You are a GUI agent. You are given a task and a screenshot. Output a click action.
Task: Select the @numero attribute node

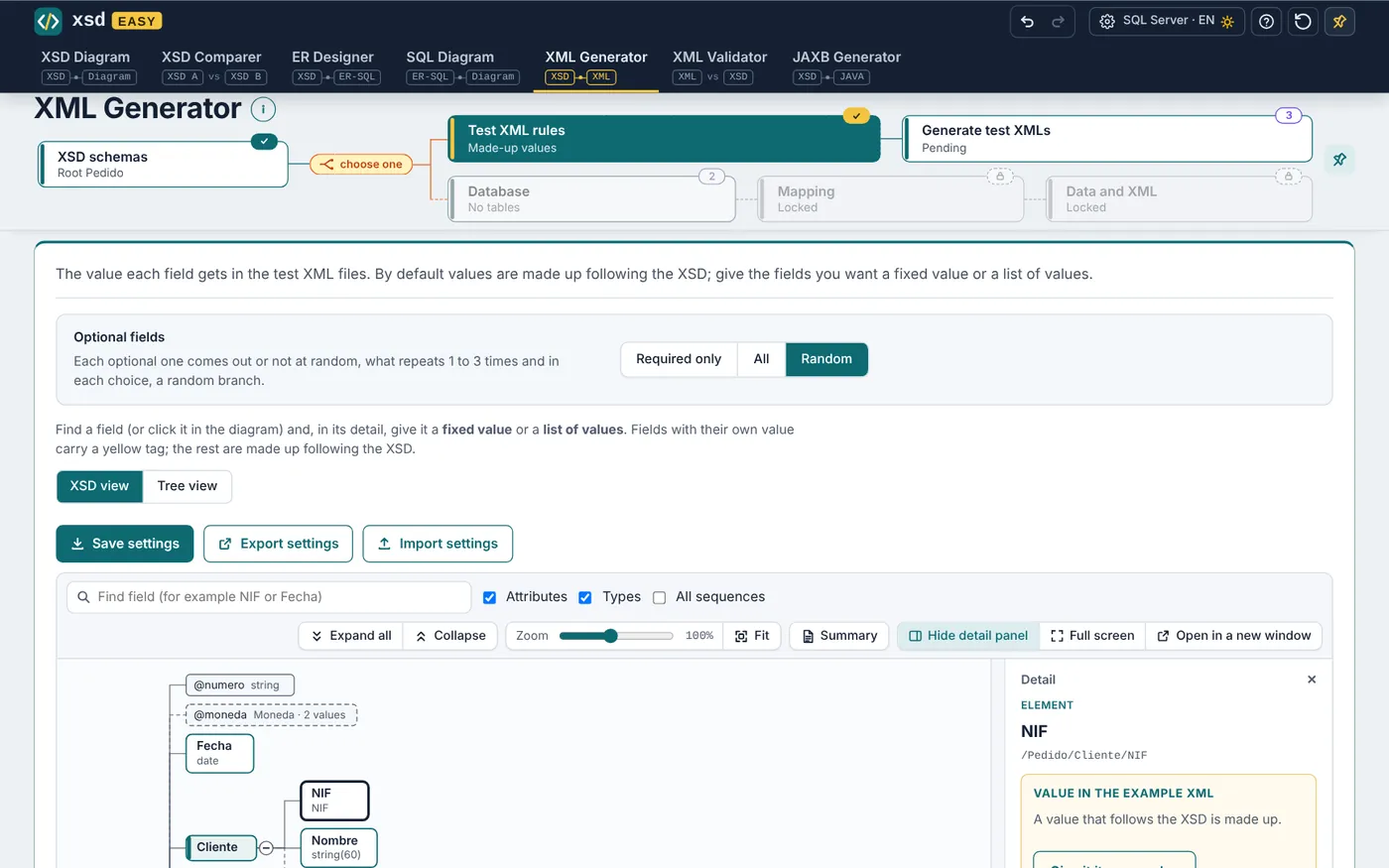pos(240,685)
